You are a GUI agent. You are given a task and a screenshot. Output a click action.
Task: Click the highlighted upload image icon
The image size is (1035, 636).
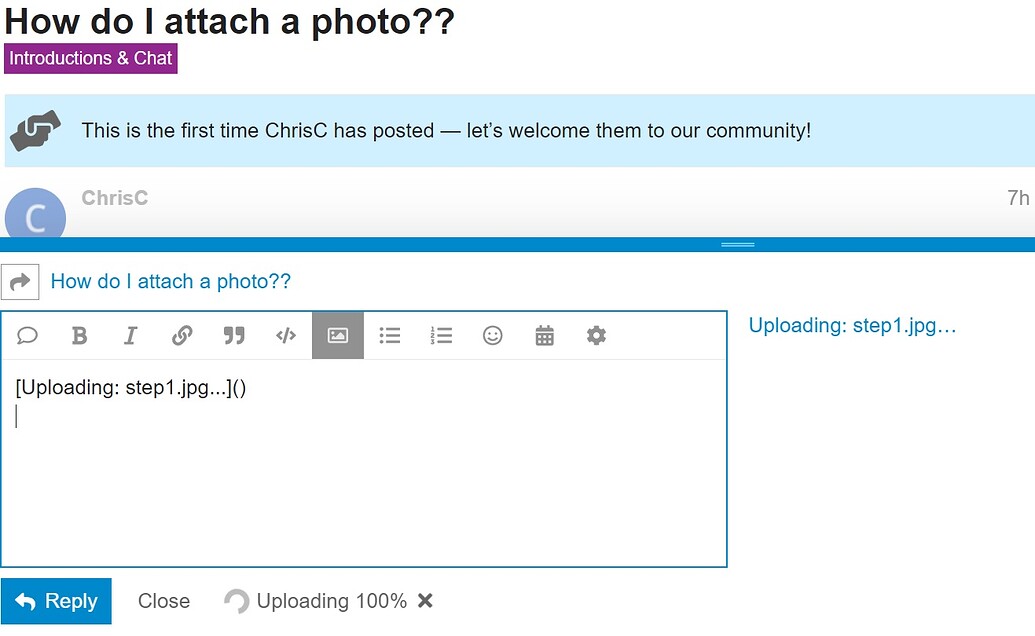tap(338, 336)
